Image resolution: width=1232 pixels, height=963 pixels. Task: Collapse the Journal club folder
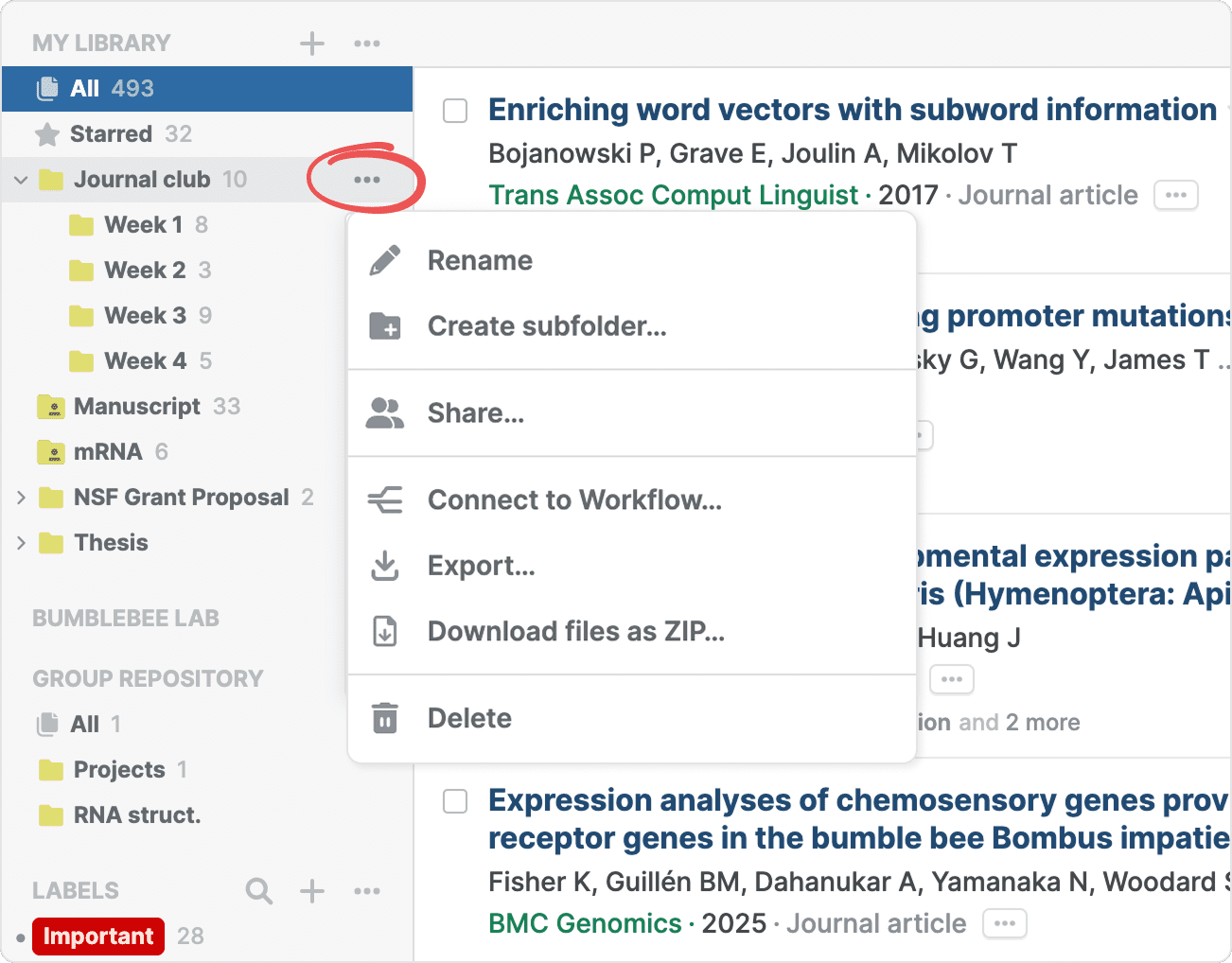[x=21, y=180]
